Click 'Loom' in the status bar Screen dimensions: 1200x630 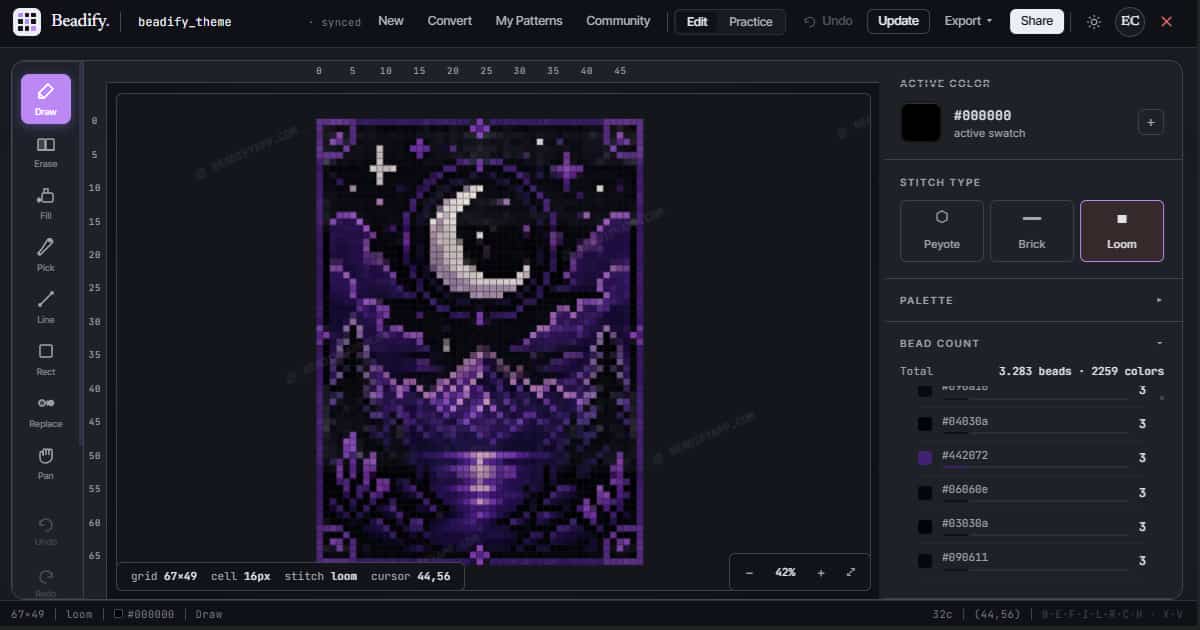pyautogui.click(x=79, y=614)
